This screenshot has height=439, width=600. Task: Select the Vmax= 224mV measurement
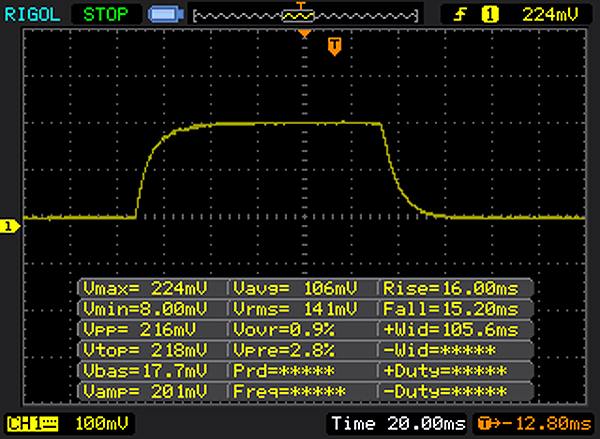point(151,288)
